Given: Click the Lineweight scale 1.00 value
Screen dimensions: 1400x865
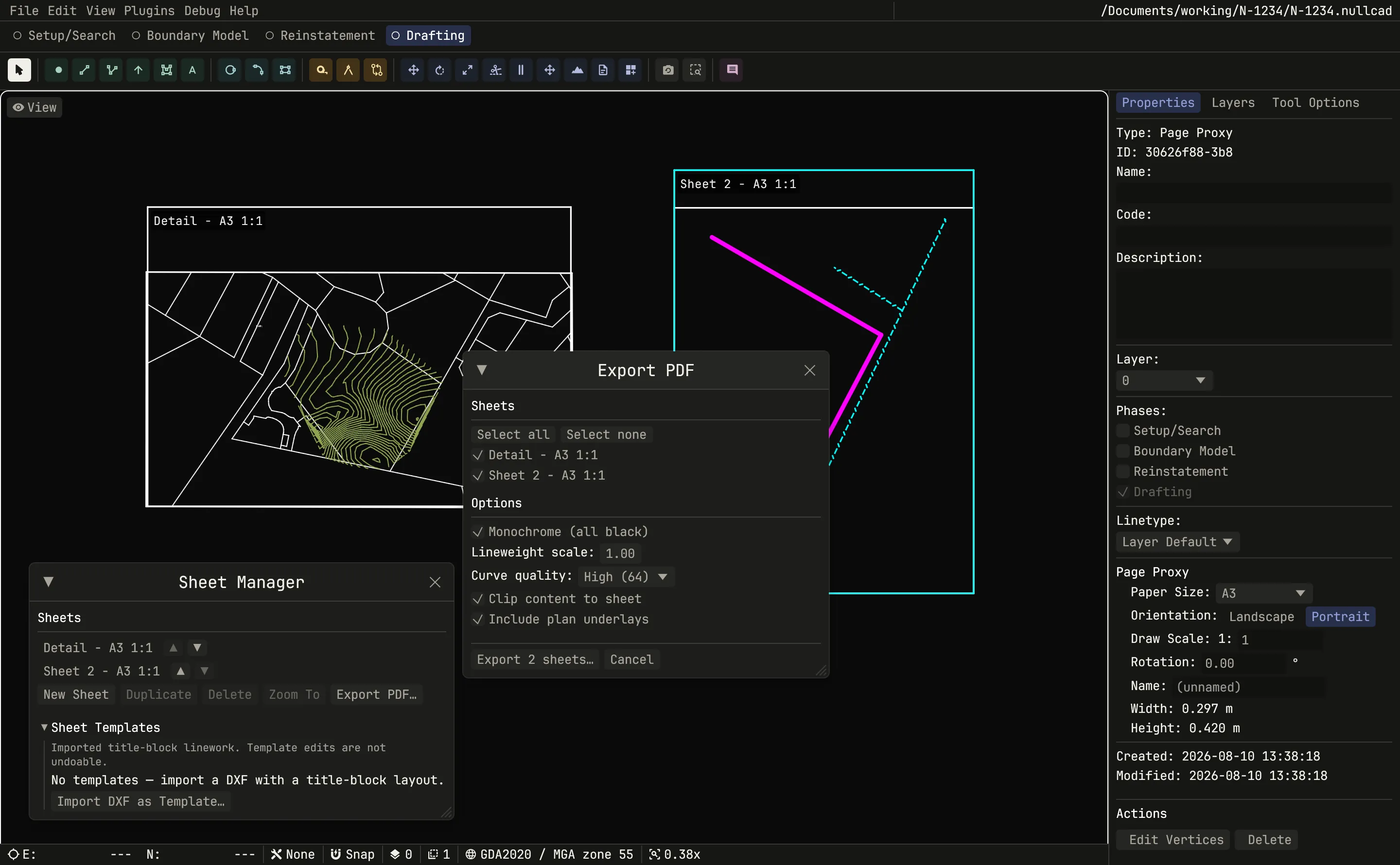Looking at the screenshot, I should point(620,553).
